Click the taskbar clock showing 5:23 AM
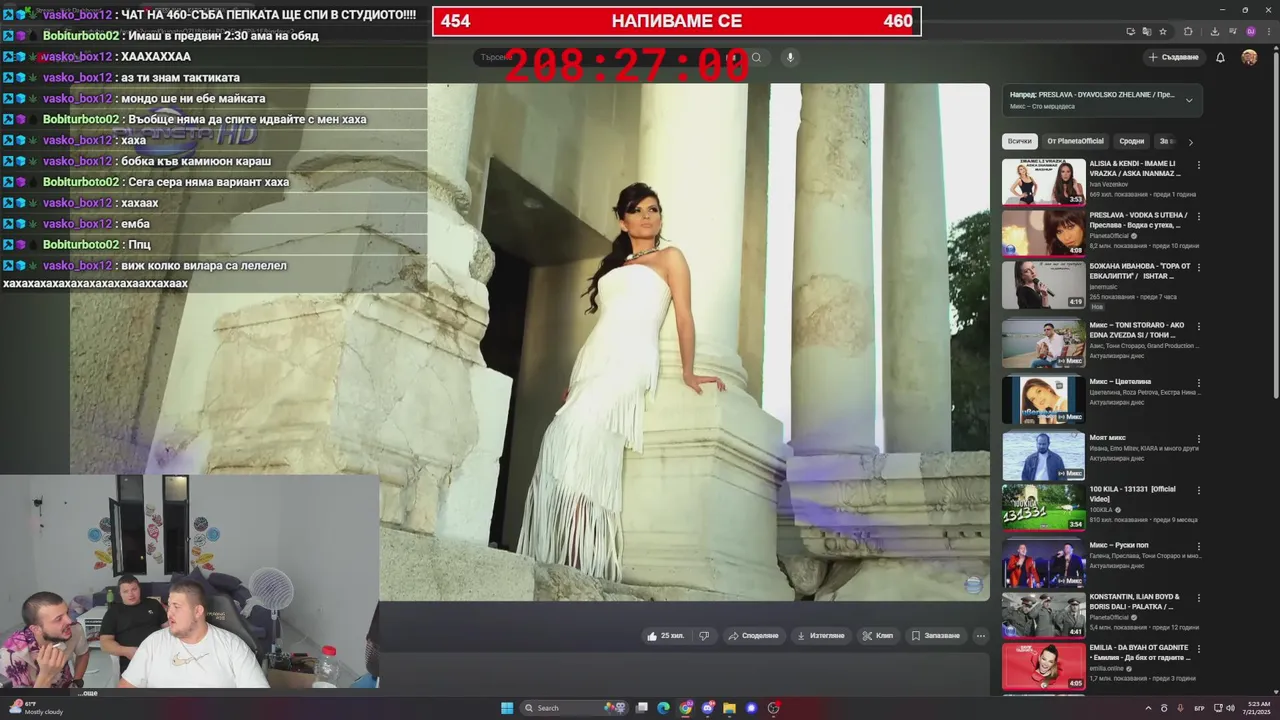This screenshot has width=1280, height=720. (1258, 708)
